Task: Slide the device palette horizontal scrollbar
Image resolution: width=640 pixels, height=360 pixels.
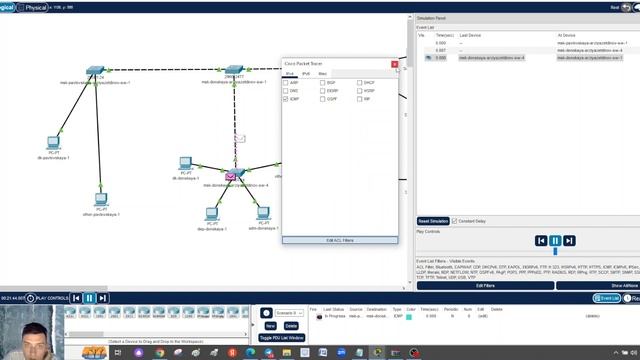Action: (x=86, y=334)
